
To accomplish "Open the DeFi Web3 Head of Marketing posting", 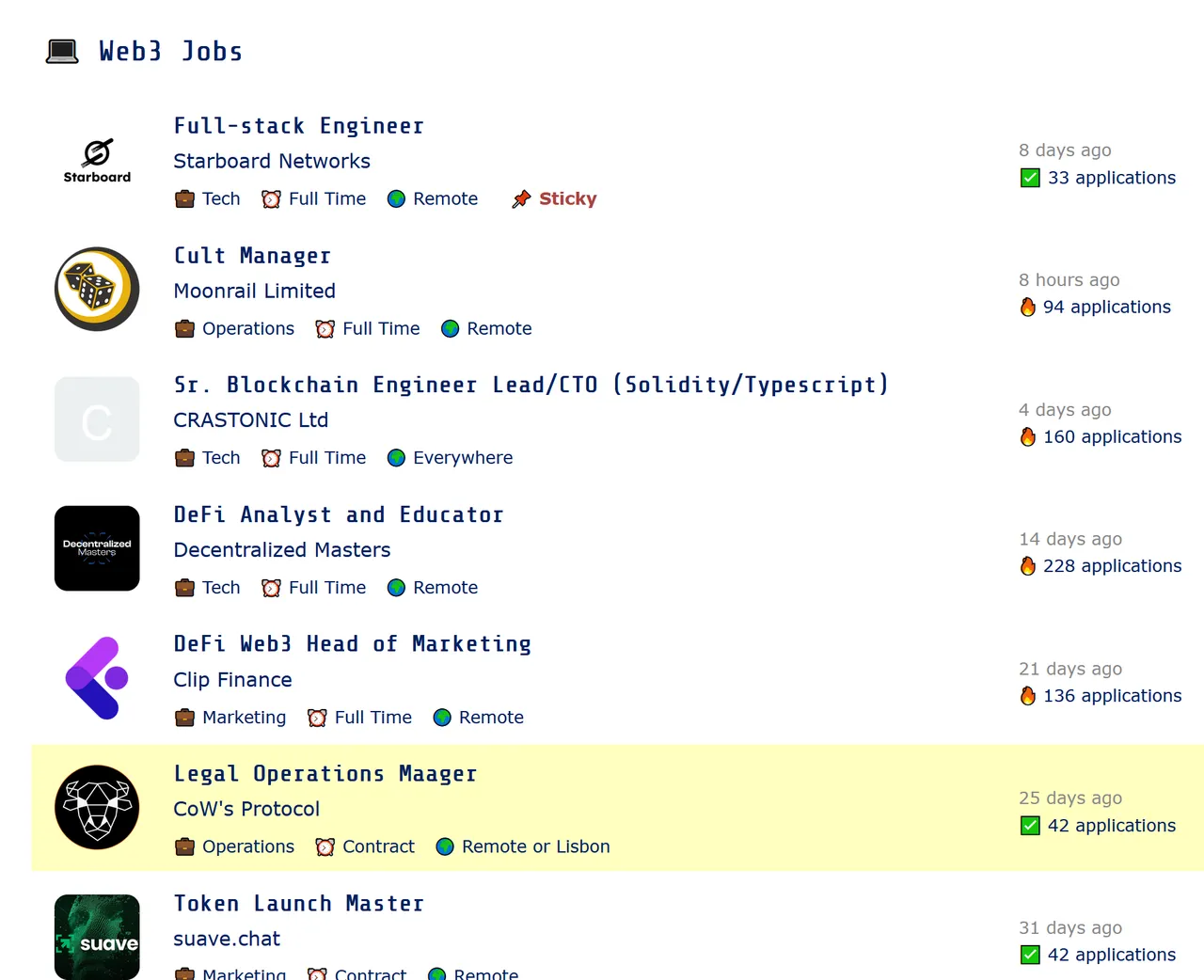I will click(353, 644).
